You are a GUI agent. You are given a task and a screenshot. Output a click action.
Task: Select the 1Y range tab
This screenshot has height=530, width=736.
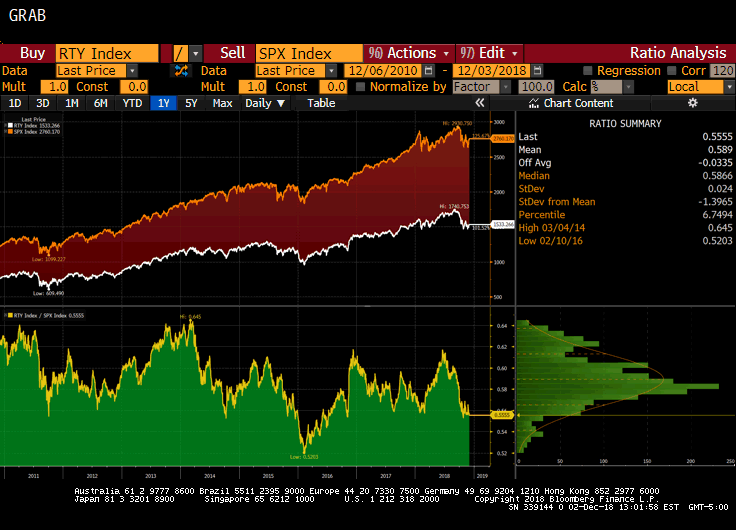pos(163,103)
